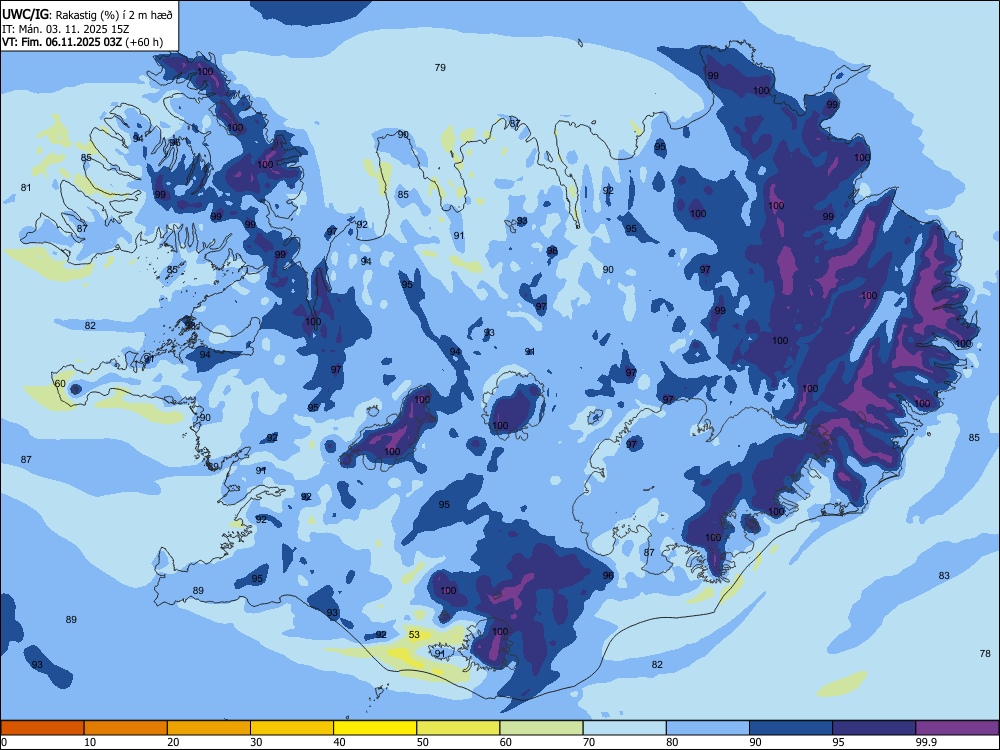The image size is (1000, 750).
Task: Select the medium blue 90–95 legend swatch
Action: click(791, 728)
